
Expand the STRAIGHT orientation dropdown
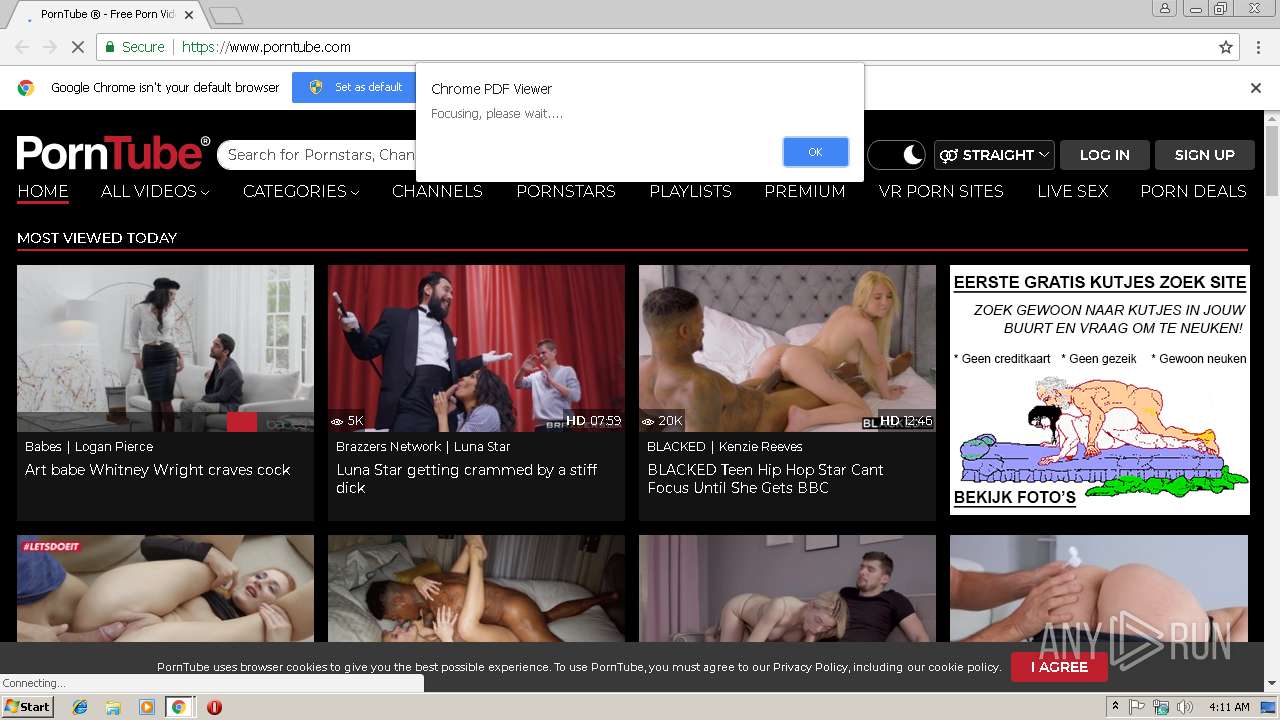[994, 155]
